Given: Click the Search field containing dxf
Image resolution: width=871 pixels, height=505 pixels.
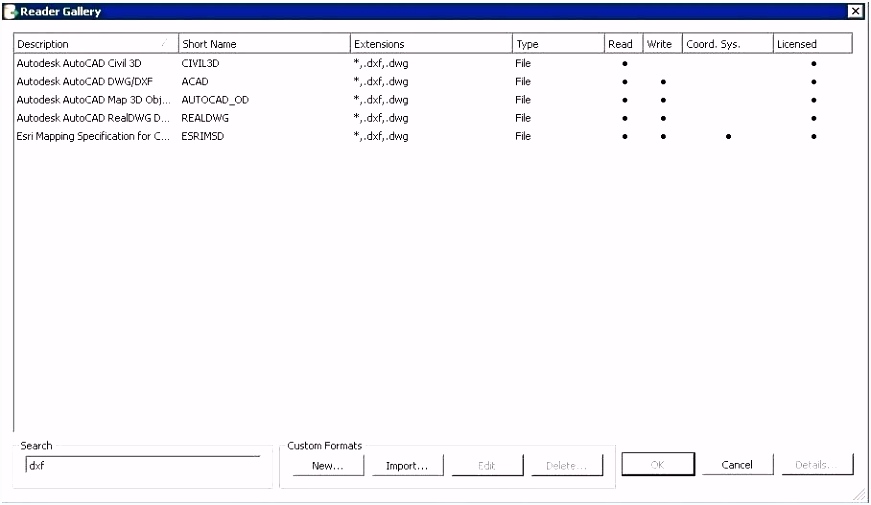Looking at the screenshot, I should pos(143,465).
